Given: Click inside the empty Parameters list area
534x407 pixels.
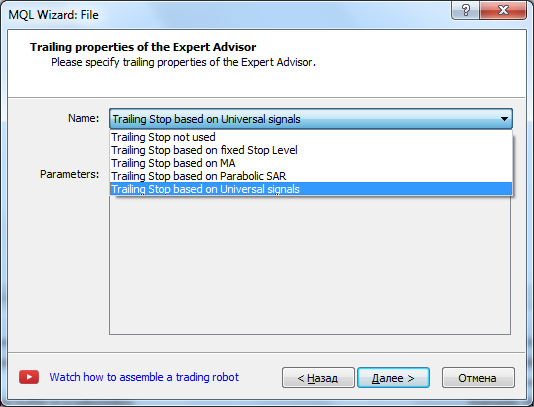Looking at the screenshot, I should pos(310,266).
